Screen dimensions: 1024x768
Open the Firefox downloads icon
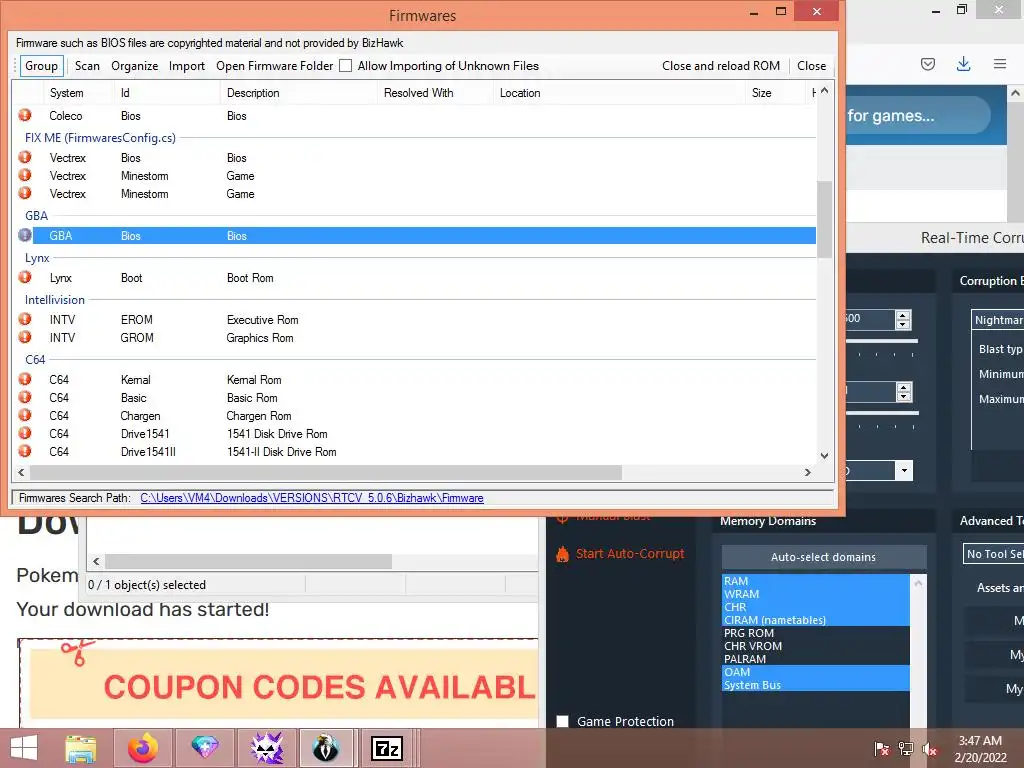click(963, 63)
